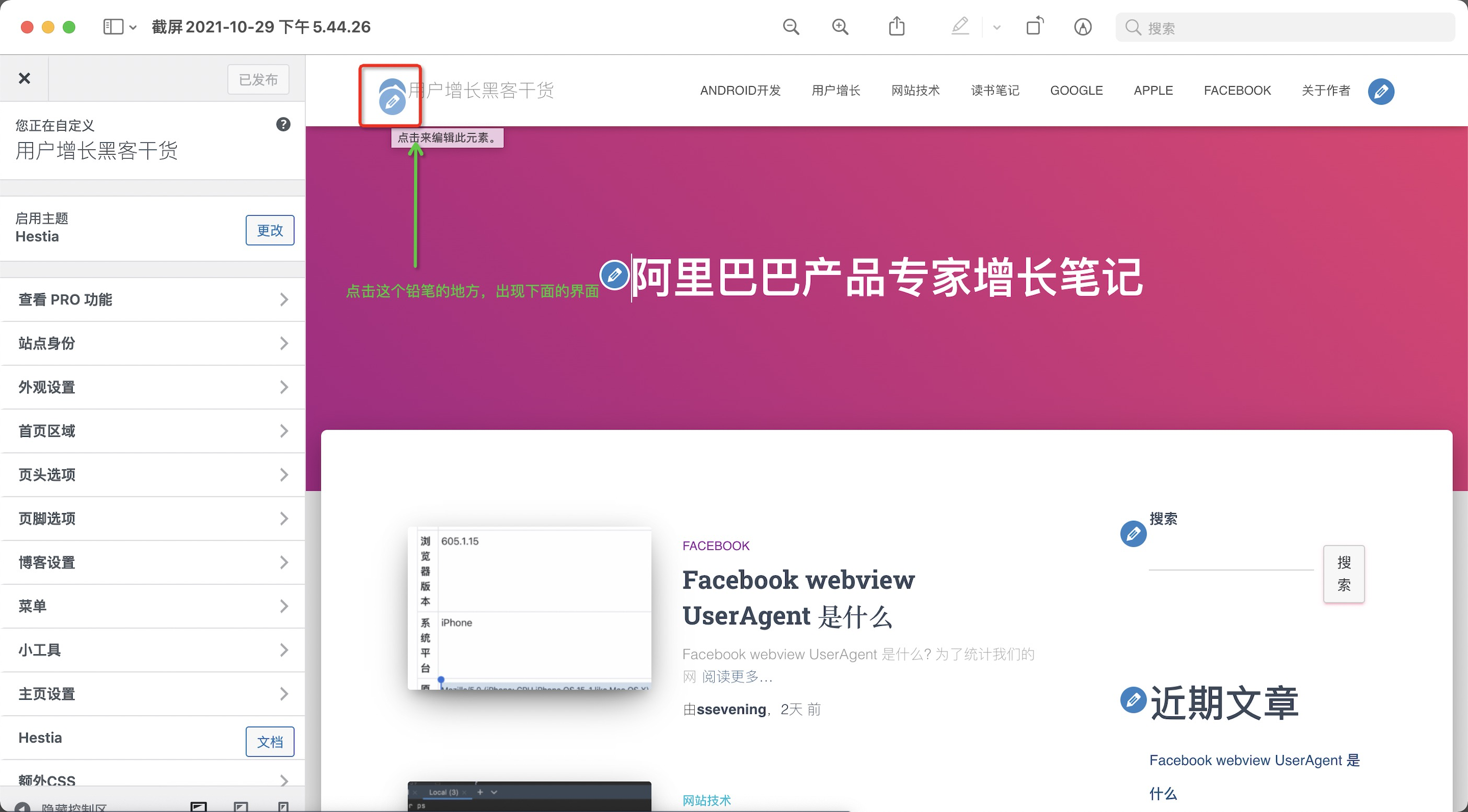Open recent article Facebook webview UserAgent 是什么 link
Screen dimensions: 1468x812
click(1255, 776)
